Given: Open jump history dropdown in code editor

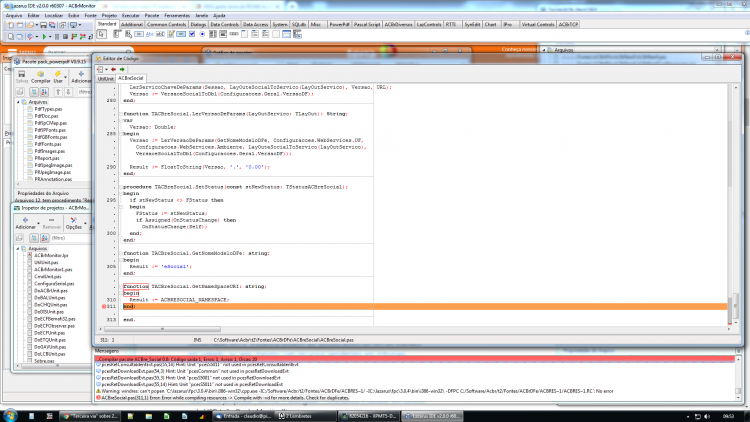Looking at the screenshot, I should [x=106, y=69].
